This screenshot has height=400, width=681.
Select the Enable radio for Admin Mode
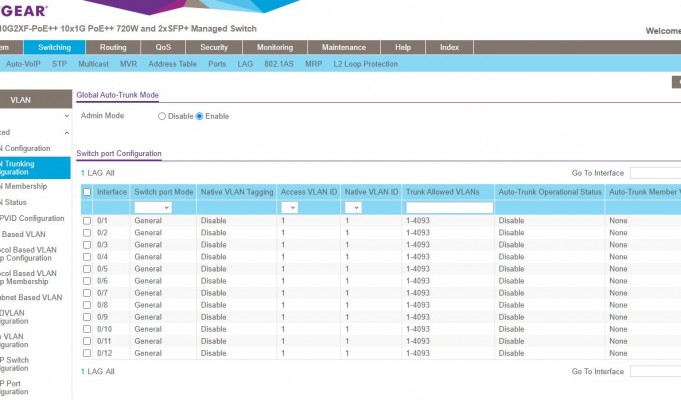coord(199,116)
